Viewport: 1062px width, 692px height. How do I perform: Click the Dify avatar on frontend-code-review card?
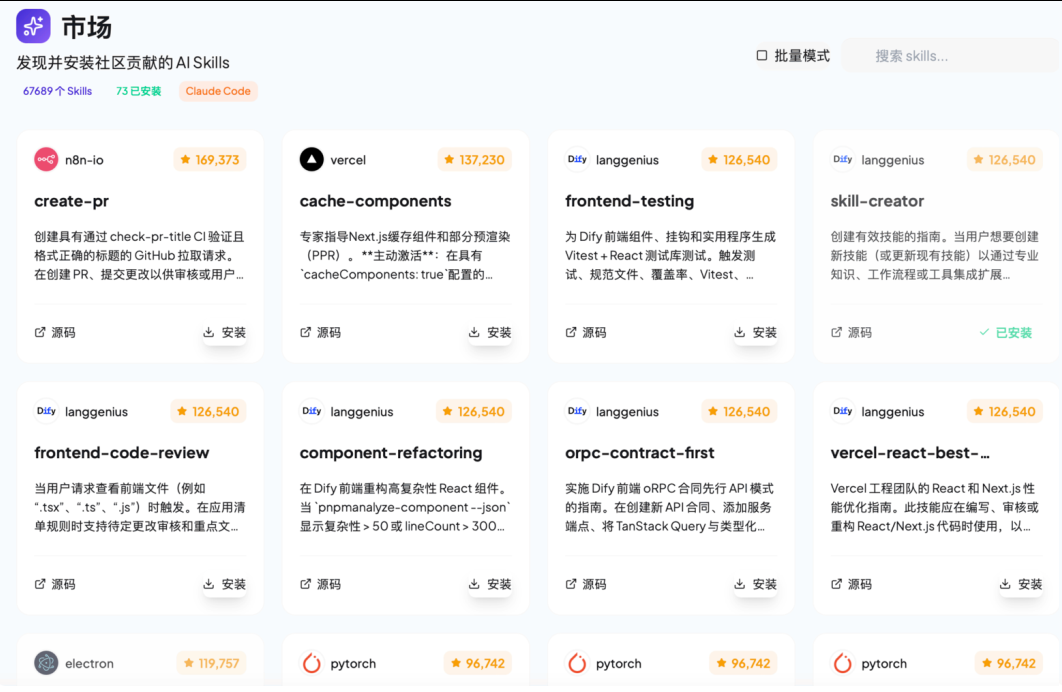(46, 412)
